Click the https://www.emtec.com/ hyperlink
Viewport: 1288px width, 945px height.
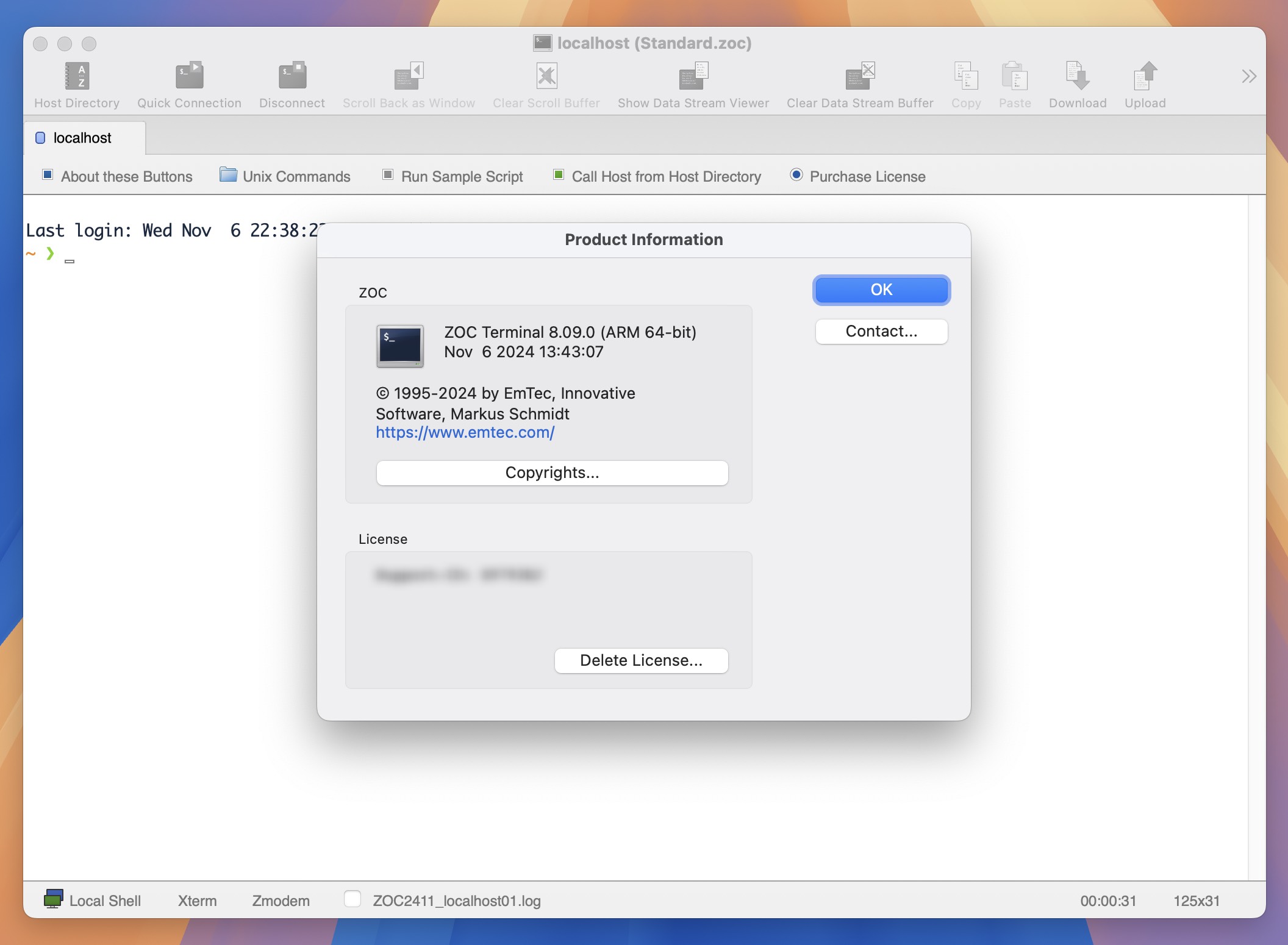tap(466, 432)
